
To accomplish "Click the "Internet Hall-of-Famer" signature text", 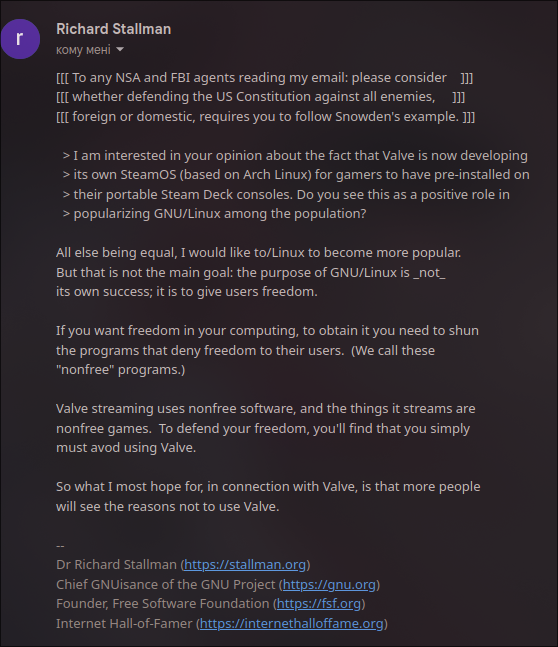I will (x=124, y=623).
